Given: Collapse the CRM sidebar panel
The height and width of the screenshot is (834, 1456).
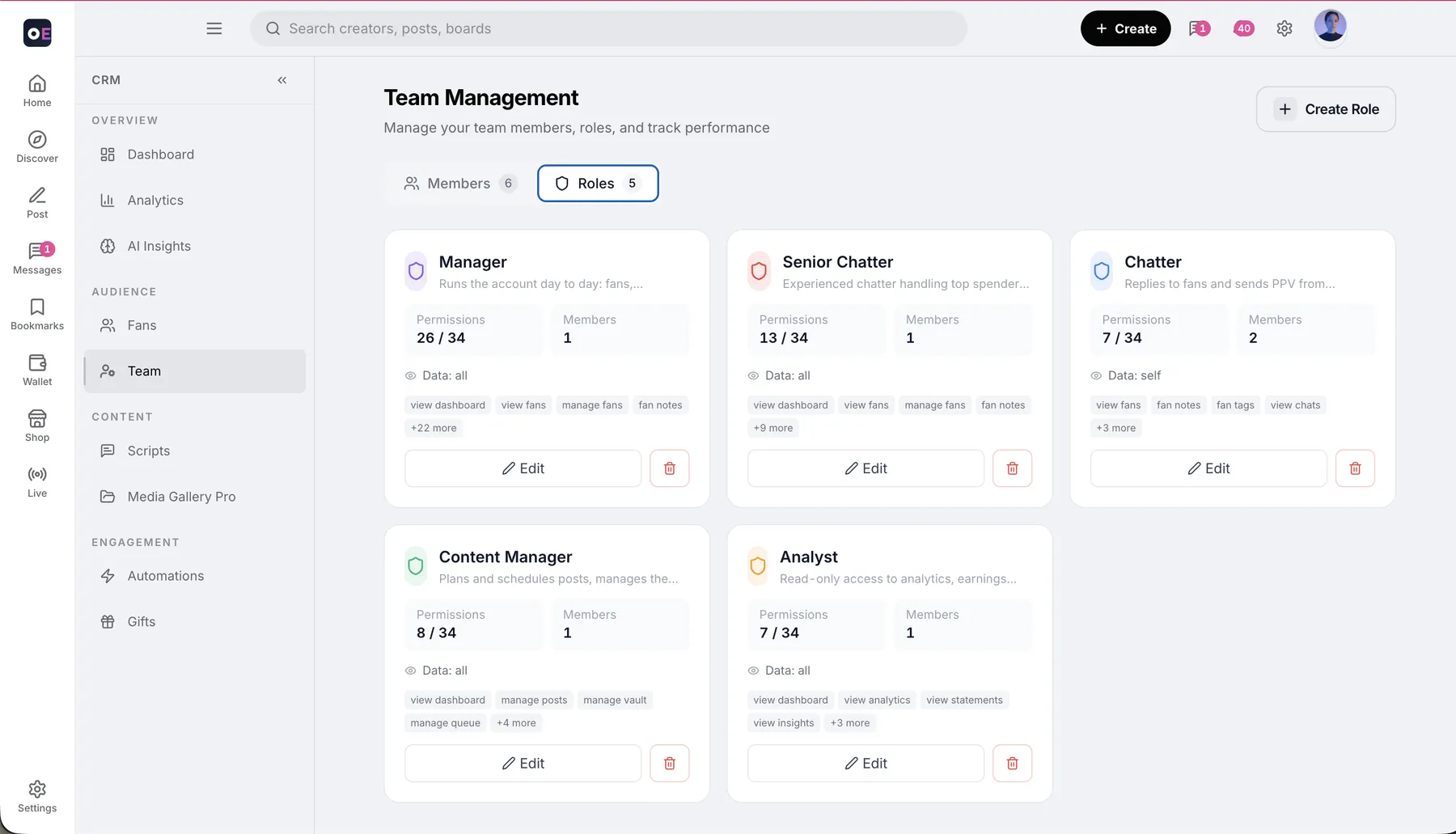Looking at the screenshot, I should [282, 80].
